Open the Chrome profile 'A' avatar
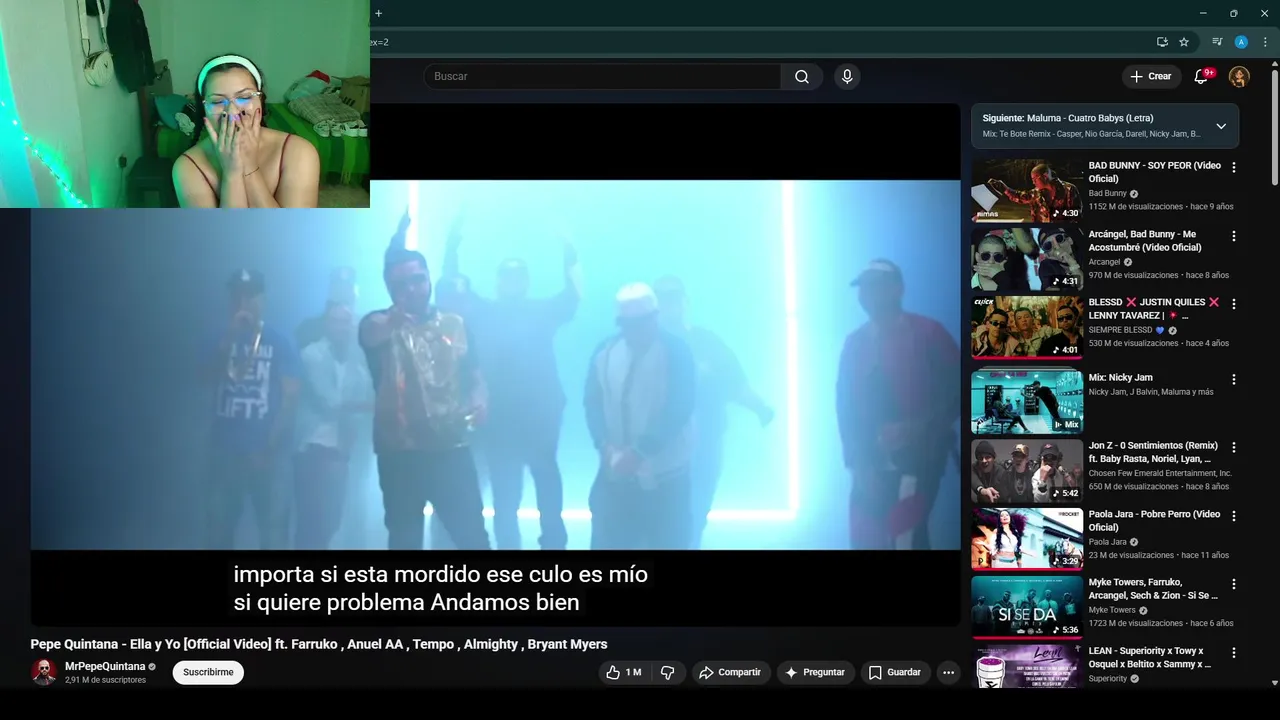Image resolution: width=1280 pixels, height=720 pixels. (1241, 42)
